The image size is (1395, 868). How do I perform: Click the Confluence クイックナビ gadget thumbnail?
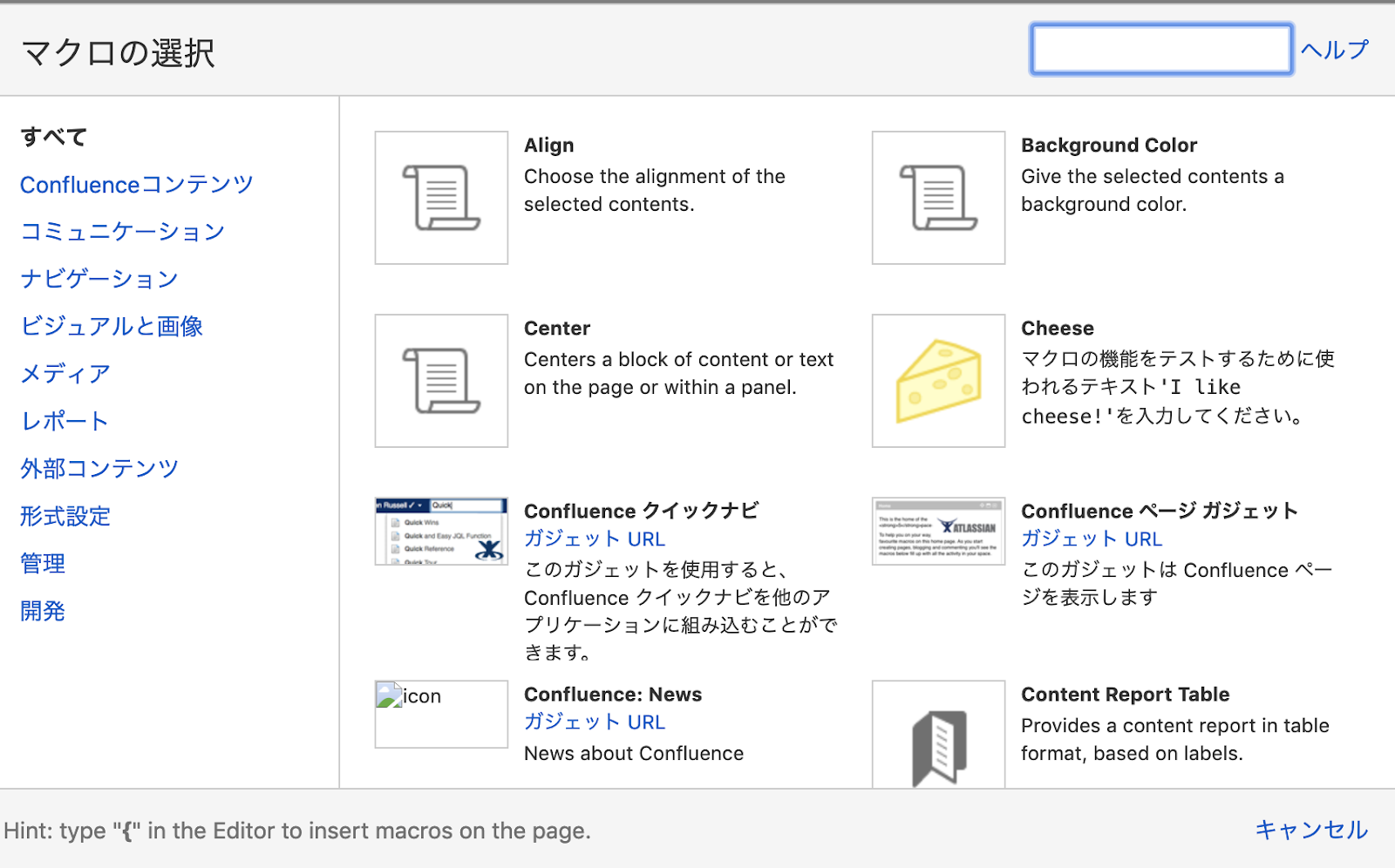(x=441, y=531)
